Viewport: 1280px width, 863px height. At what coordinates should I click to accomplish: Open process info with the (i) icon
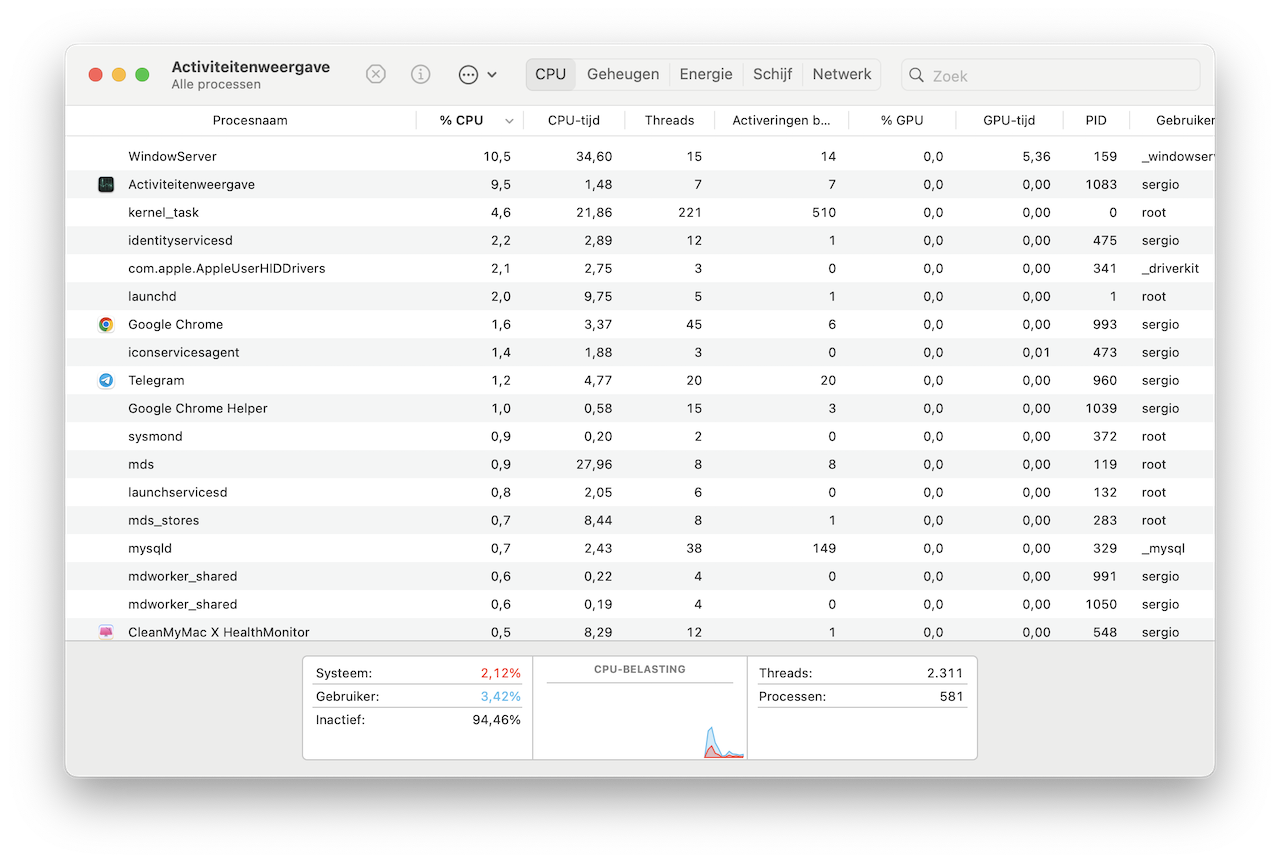click(421, 74)
